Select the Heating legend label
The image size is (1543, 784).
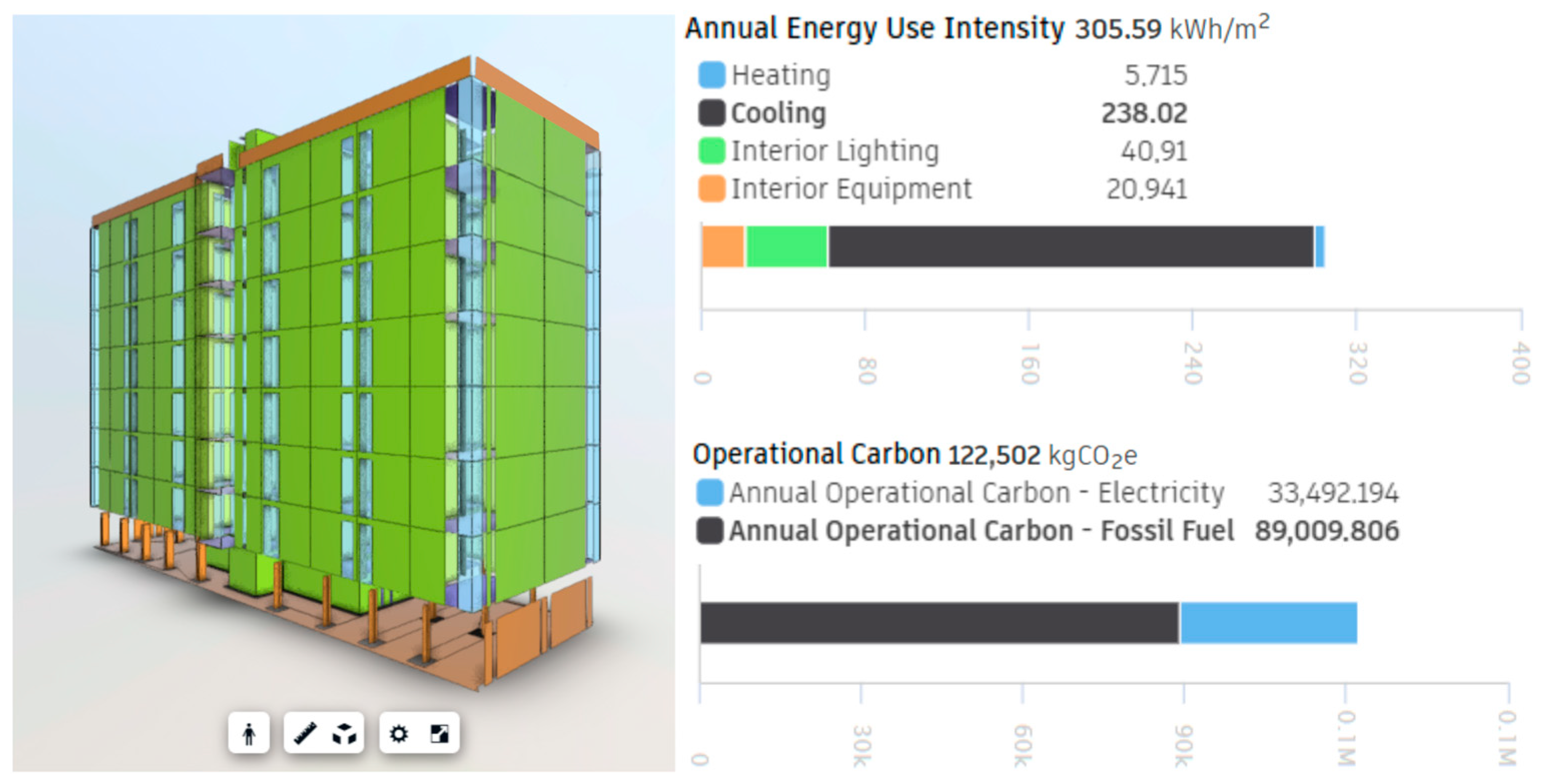pos(781,76)
